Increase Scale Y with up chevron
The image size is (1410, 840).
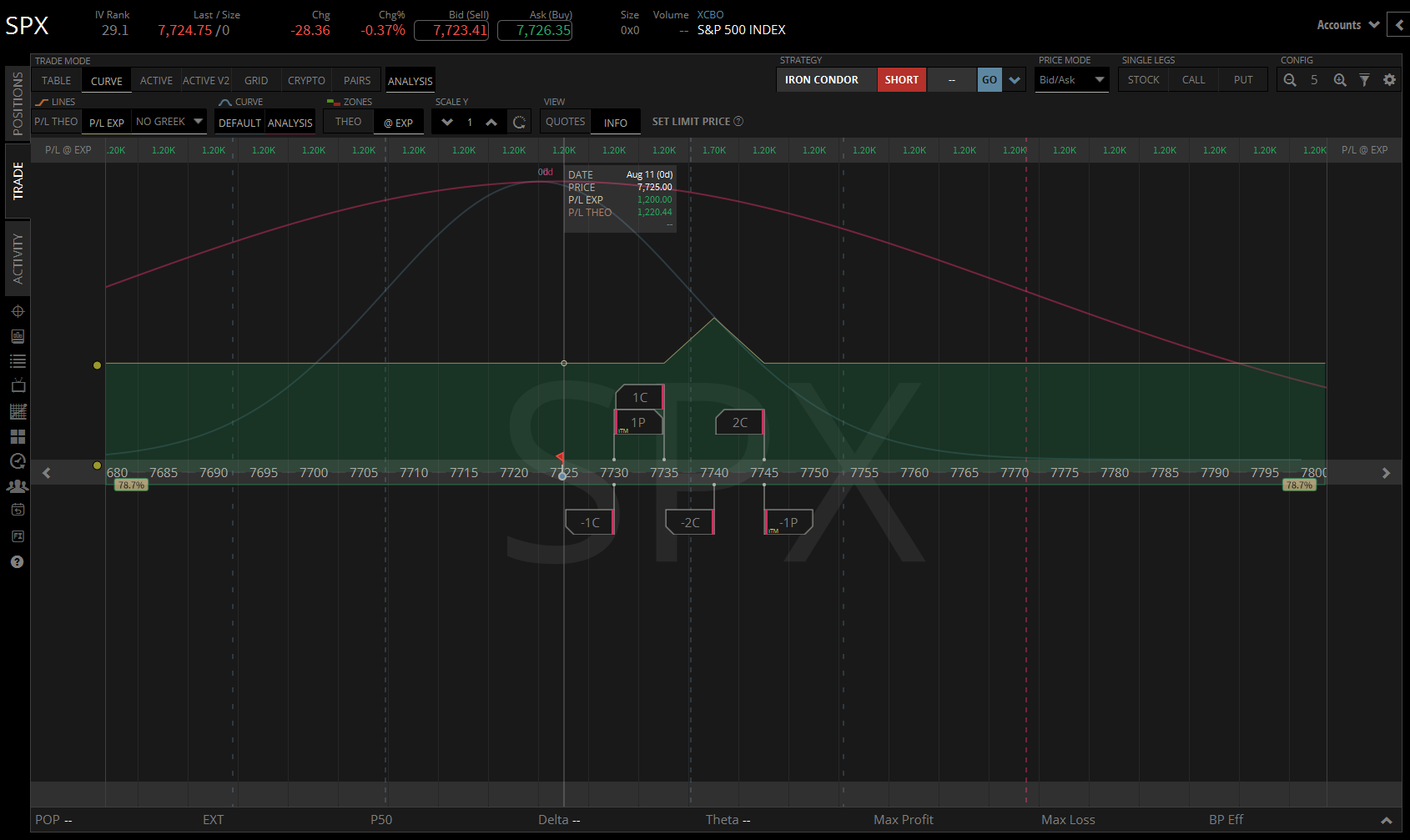(491, 123)
